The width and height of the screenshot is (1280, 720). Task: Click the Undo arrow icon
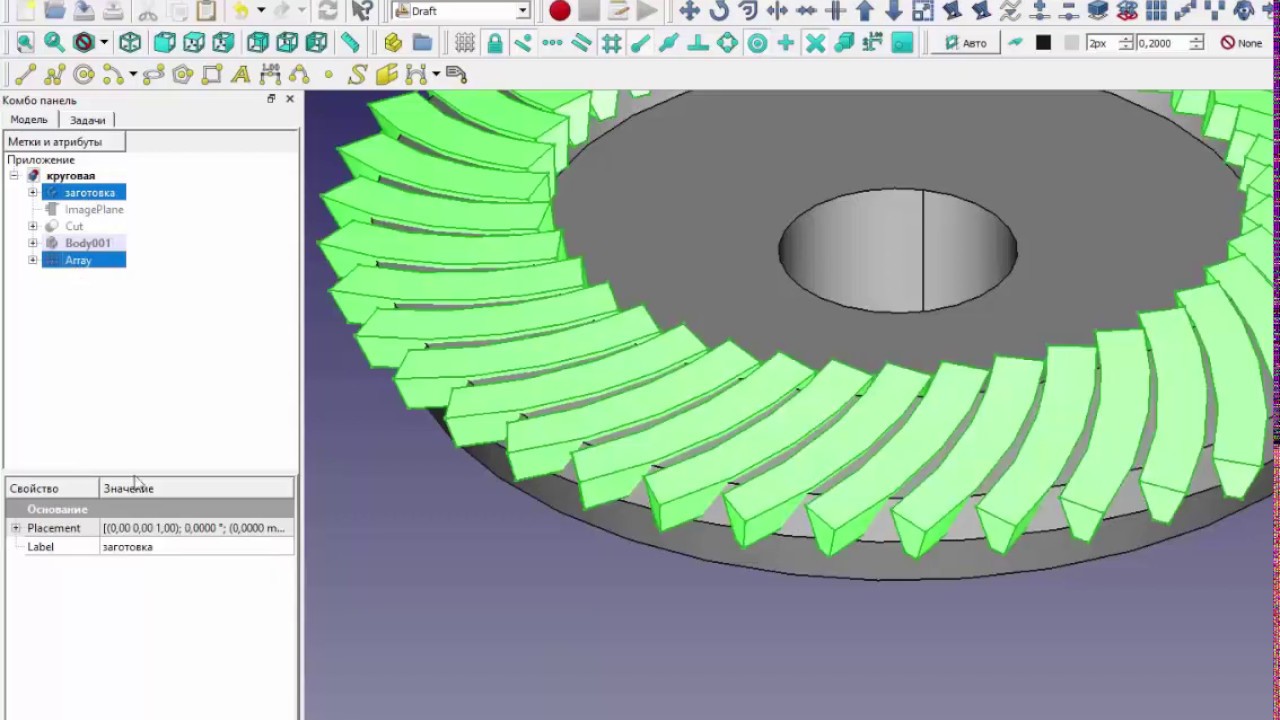(x=241, y=11)
